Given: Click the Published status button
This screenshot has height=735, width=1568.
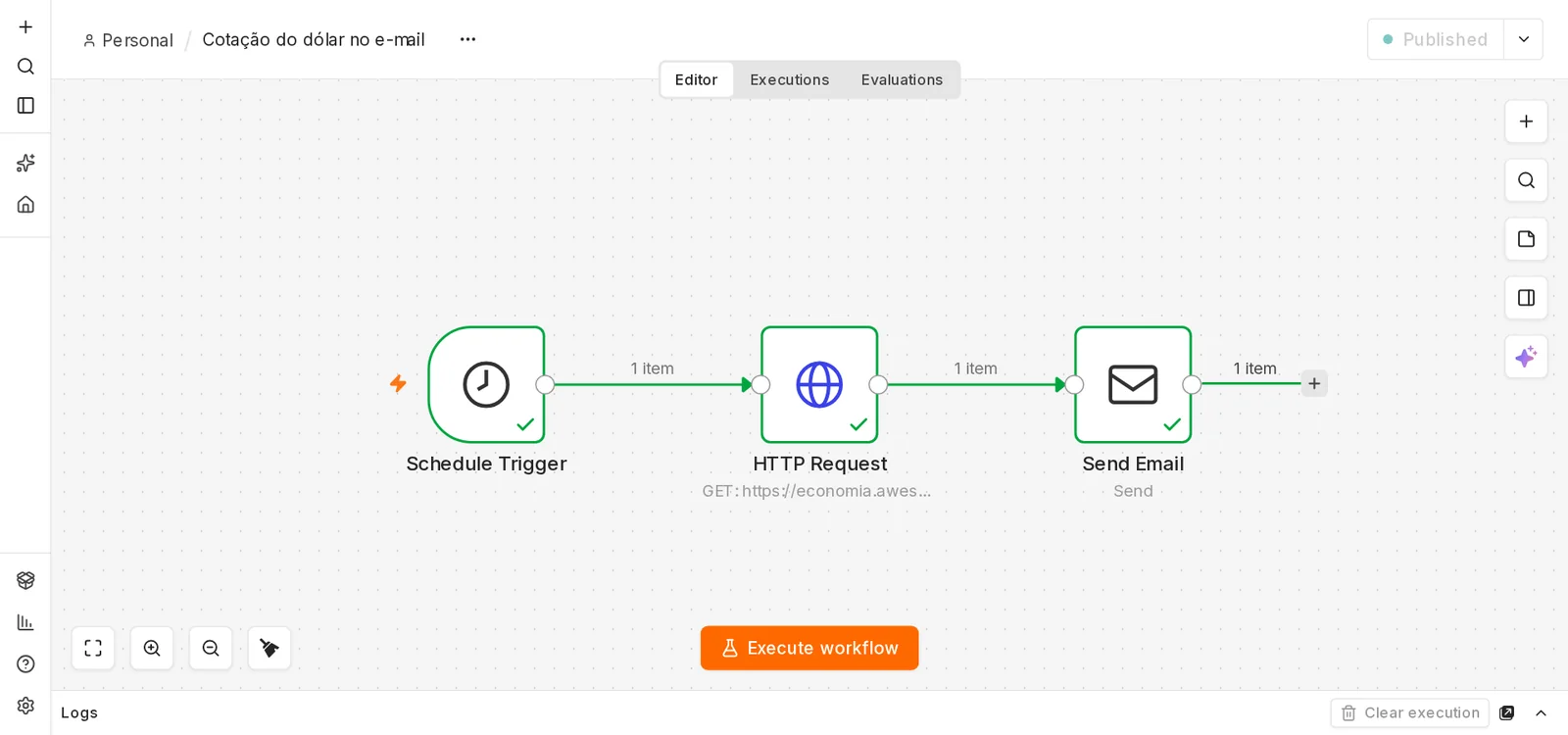Looking at the screenshot, I should pyautogui.click(x=1436, y=39).
